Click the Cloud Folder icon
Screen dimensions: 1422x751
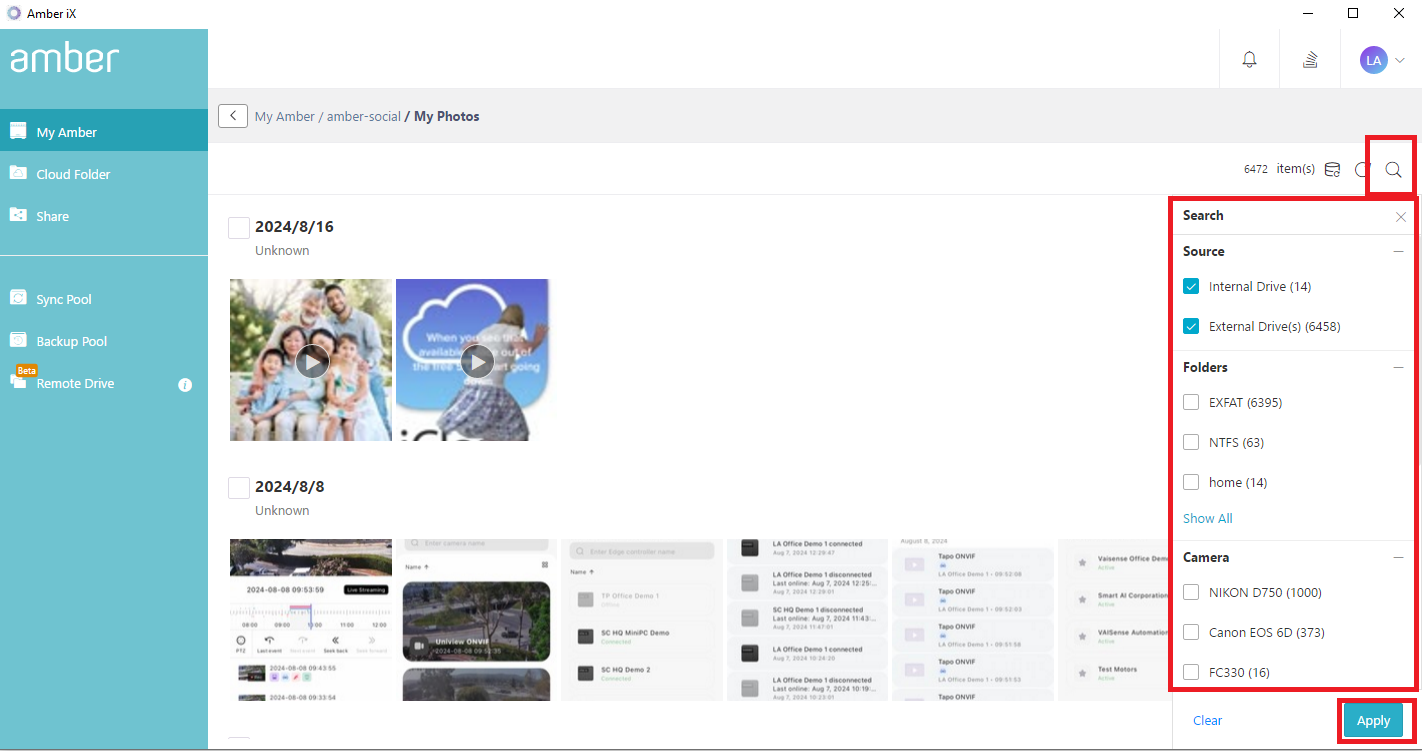click(18, 173)
